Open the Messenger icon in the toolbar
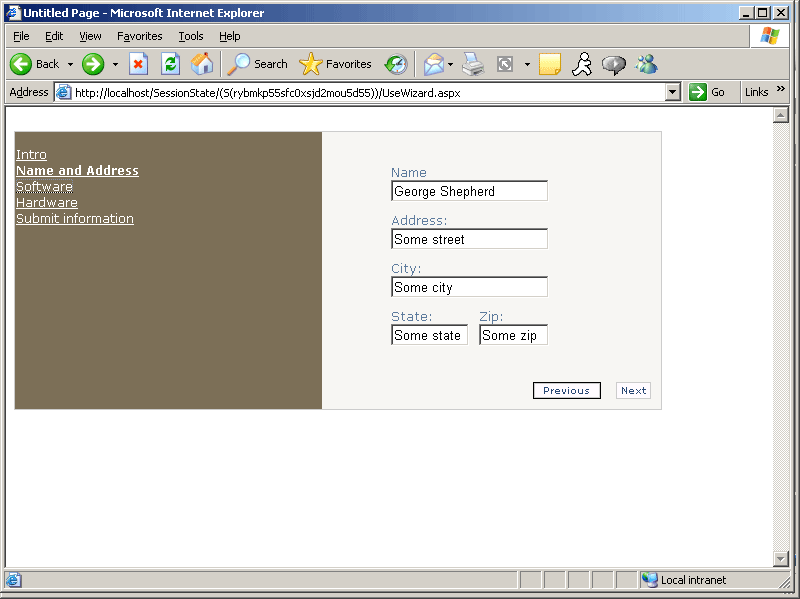The image size is (800, 599). (646, 64)
